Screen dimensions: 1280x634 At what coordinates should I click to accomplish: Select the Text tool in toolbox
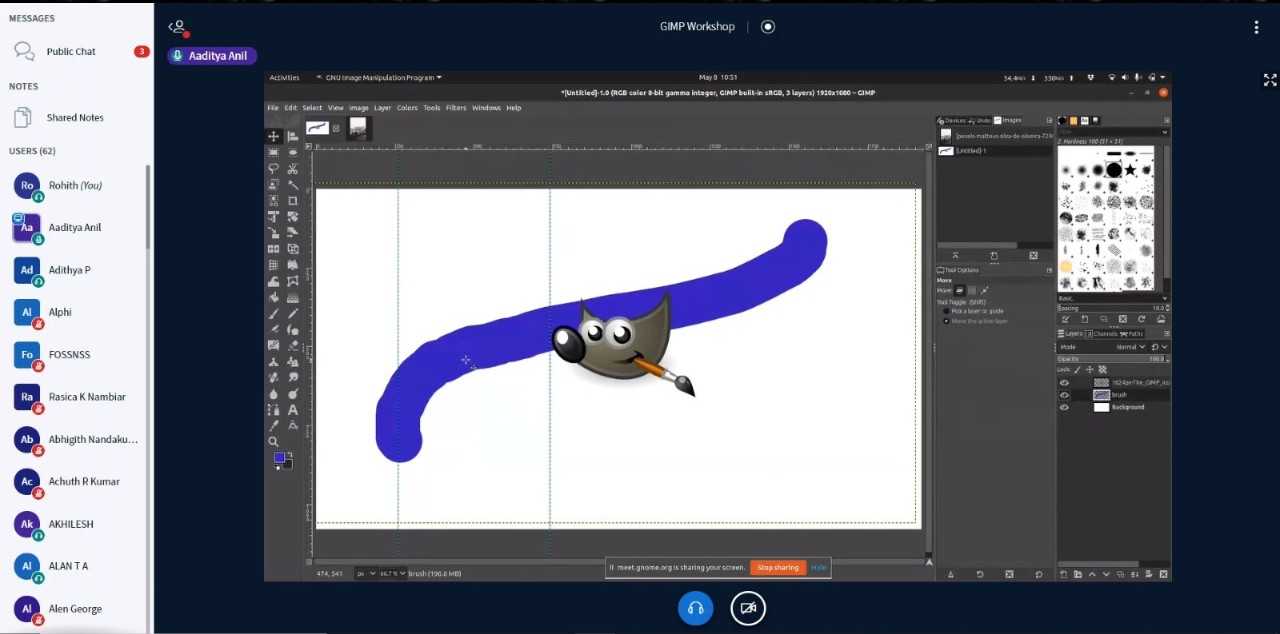click(x=292, y=410)
